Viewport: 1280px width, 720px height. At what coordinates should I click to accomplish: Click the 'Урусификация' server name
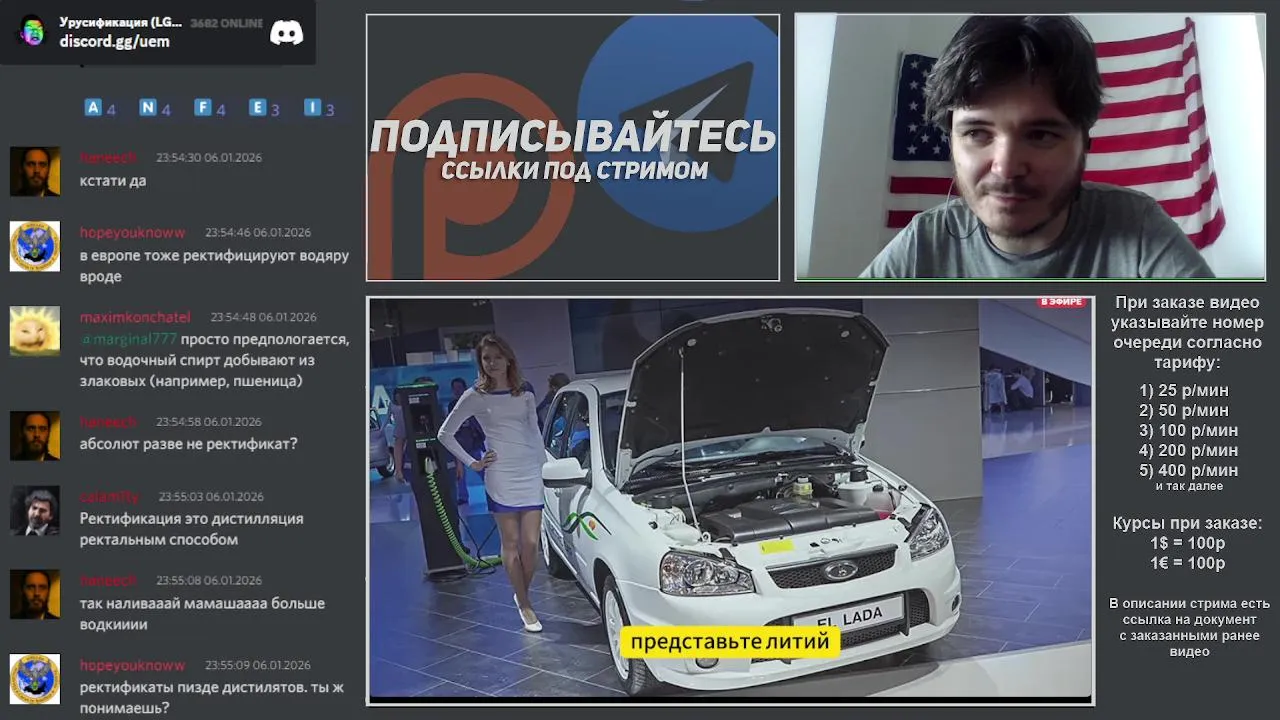(120, 22)
